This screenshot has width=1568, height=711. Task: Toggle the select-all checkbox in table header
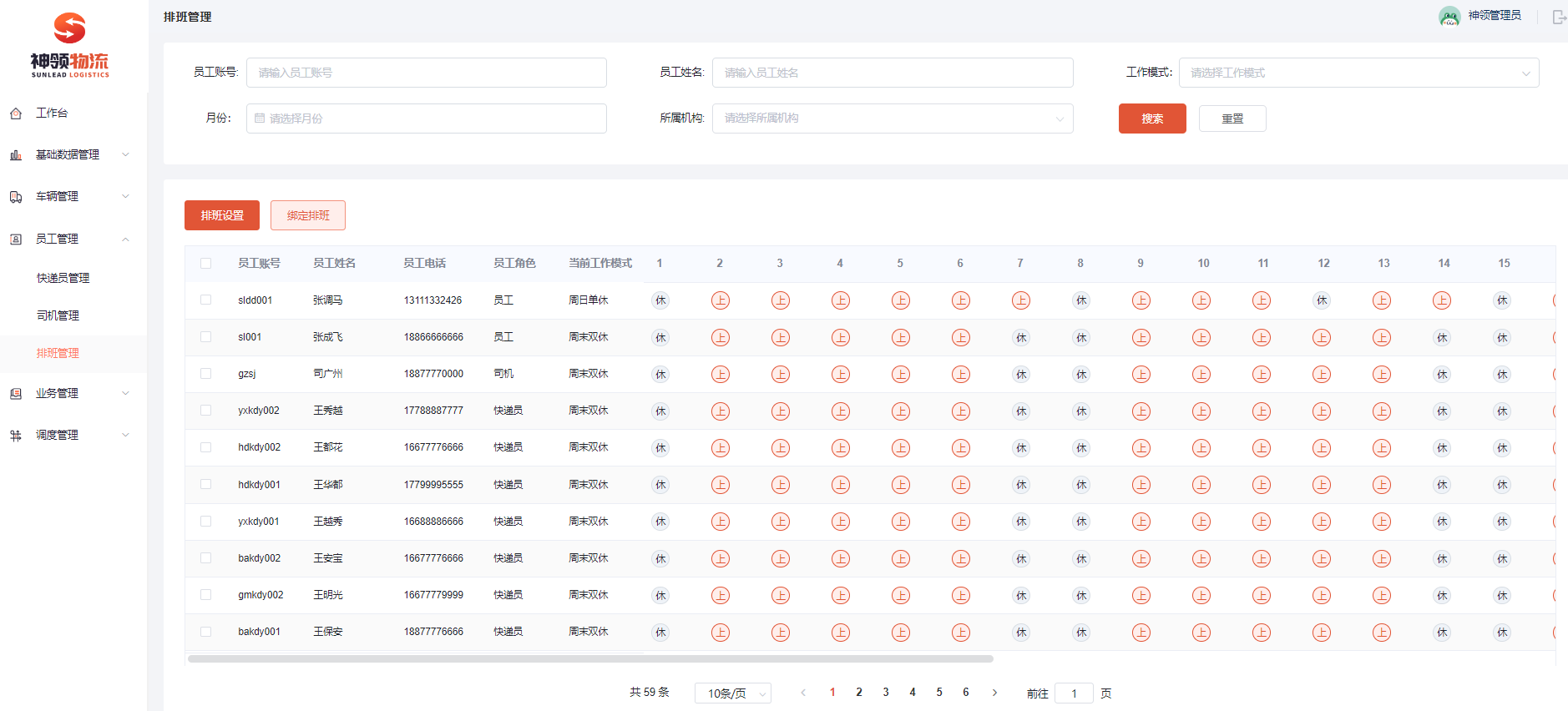coord(206,264)
